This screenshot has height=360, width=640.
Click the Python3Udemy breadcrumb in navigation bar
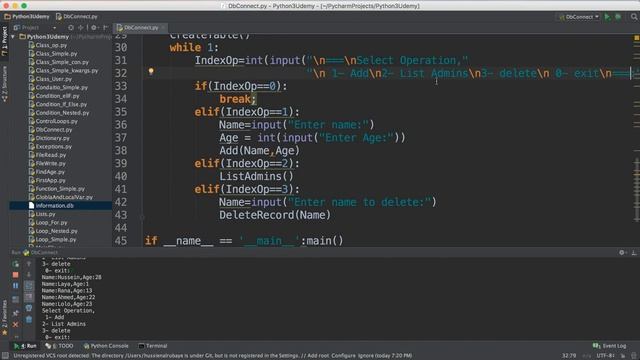pyautogui.click(x=27, y=17)
